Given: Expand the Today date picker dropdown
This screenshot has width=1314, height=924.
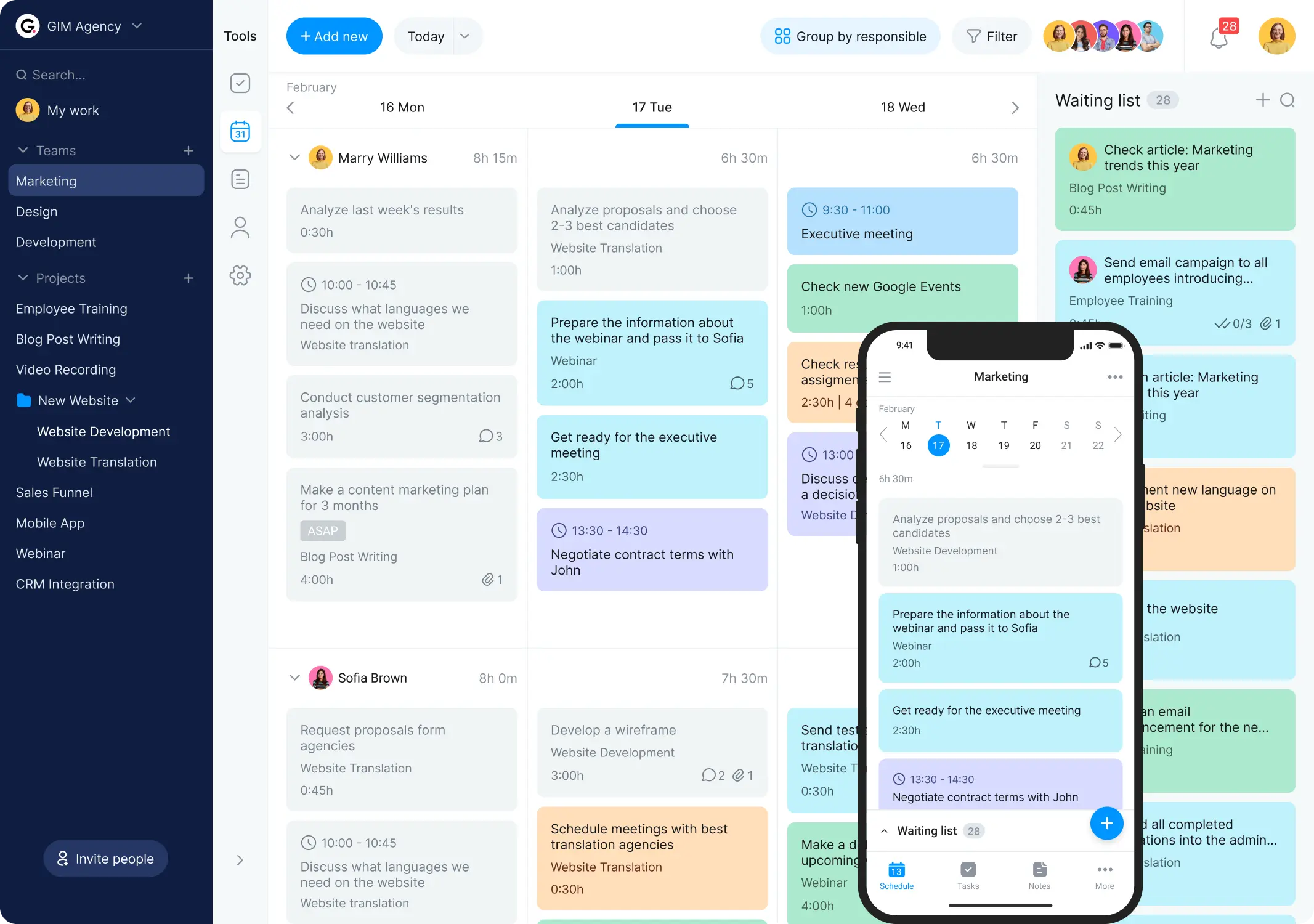Looking at the screenshot, I should (465, 36).
